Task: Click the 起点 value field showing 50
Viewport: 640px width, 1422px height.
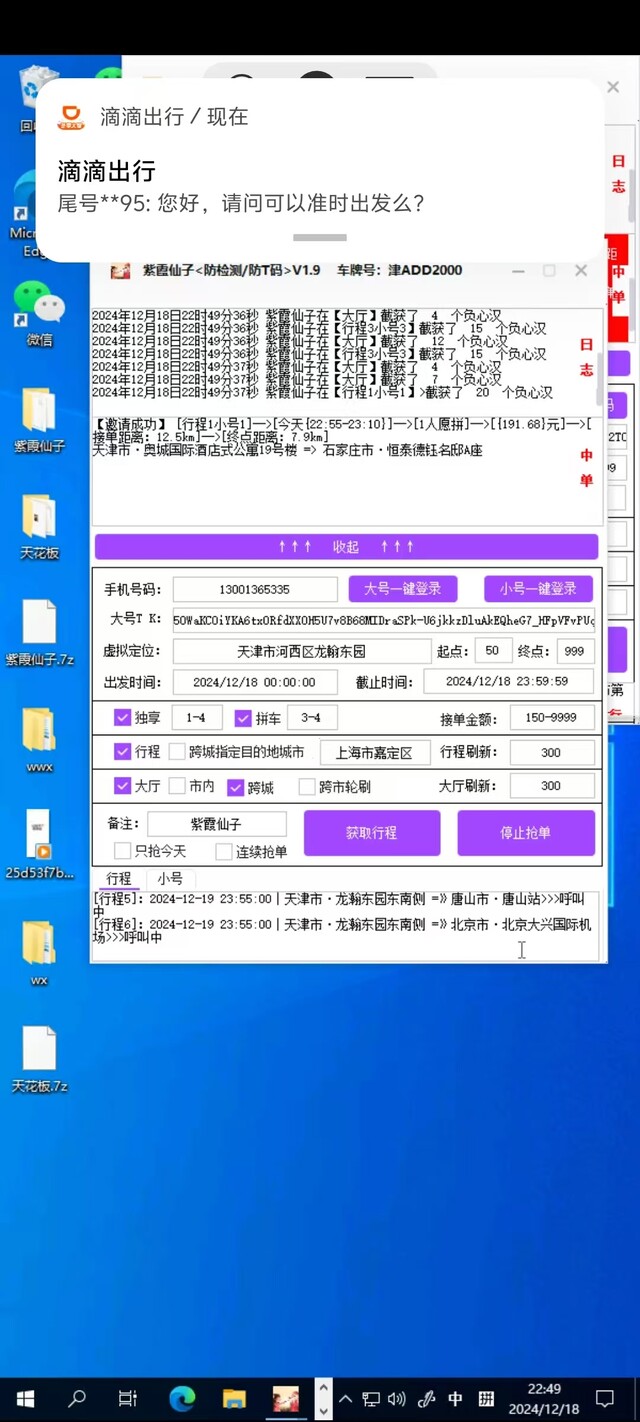Action: coord(493,651)
